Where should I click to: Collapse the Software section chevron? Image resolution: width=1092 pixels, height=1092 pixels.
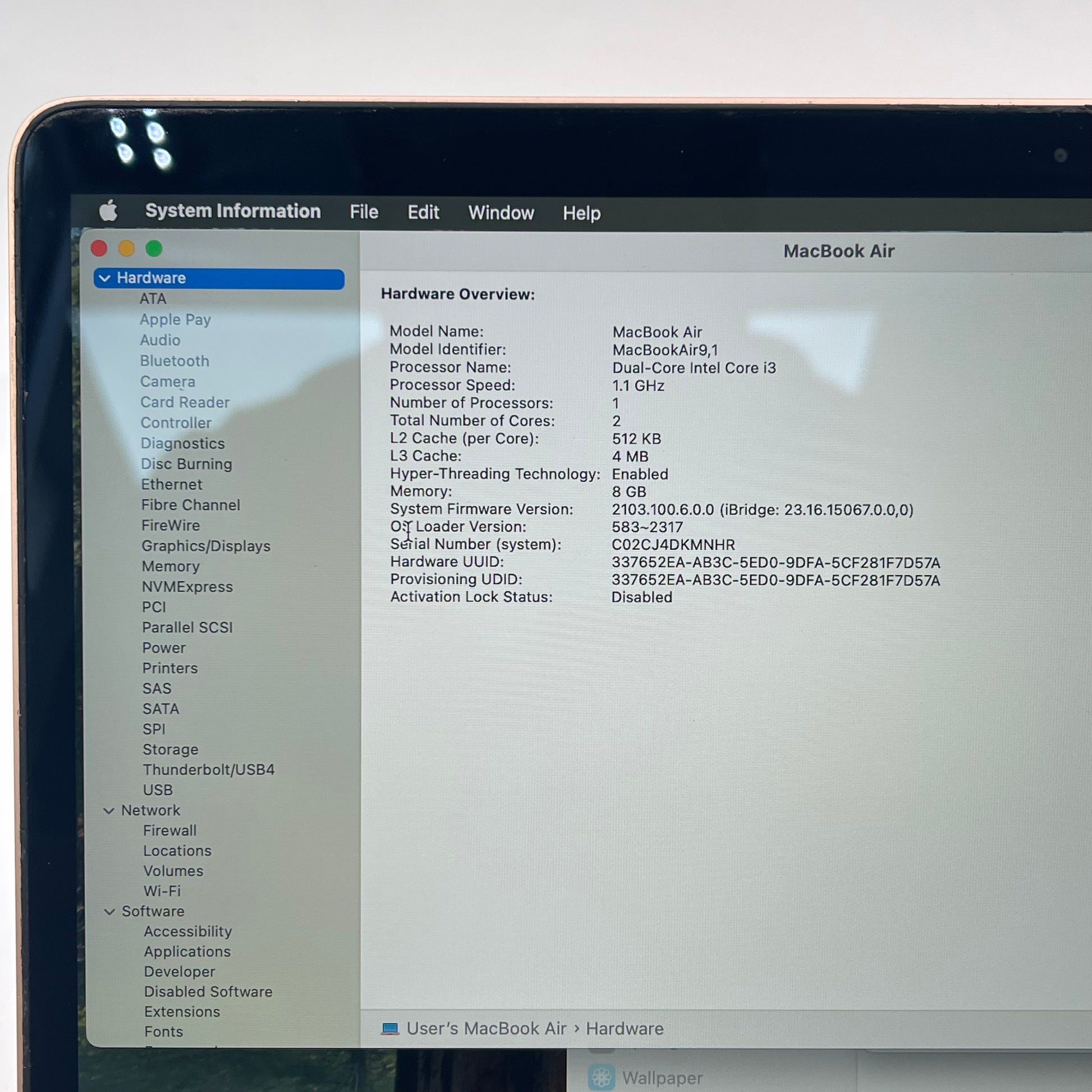click(109, 912)
